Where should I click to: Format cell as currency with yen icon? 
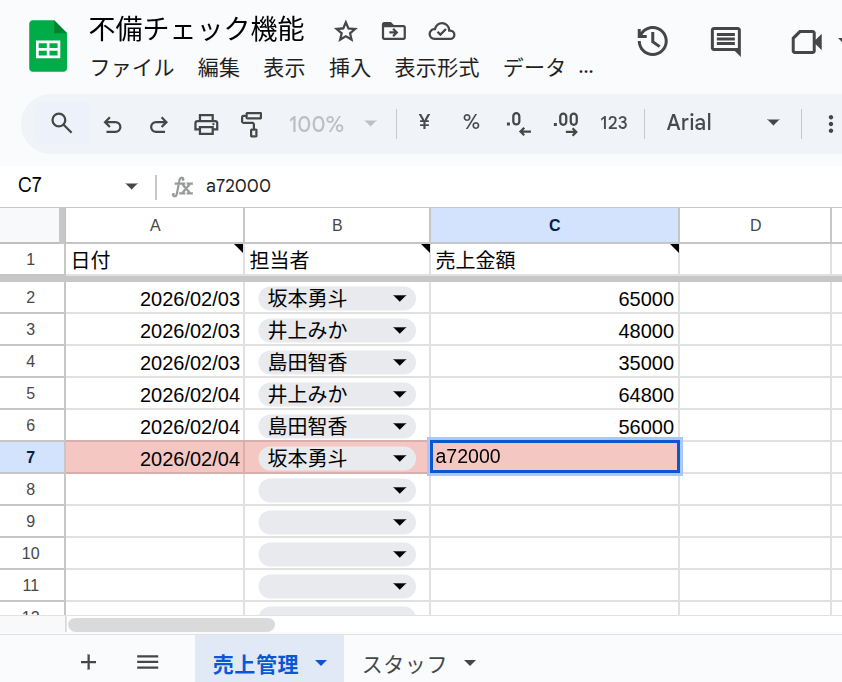click(423, 124)
